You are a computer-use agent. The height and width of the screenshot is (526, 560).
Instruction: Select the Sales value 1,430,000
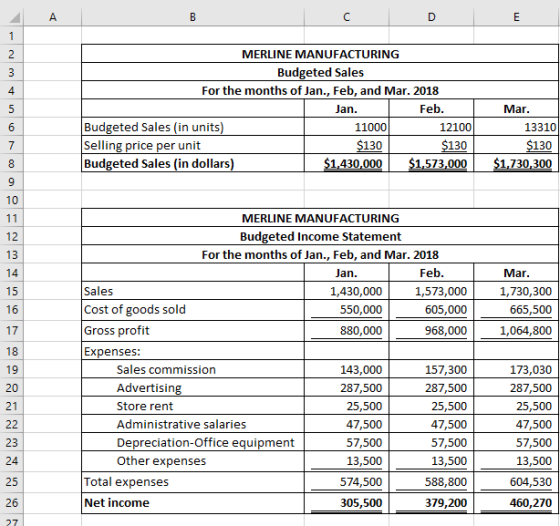click(346, 291)
